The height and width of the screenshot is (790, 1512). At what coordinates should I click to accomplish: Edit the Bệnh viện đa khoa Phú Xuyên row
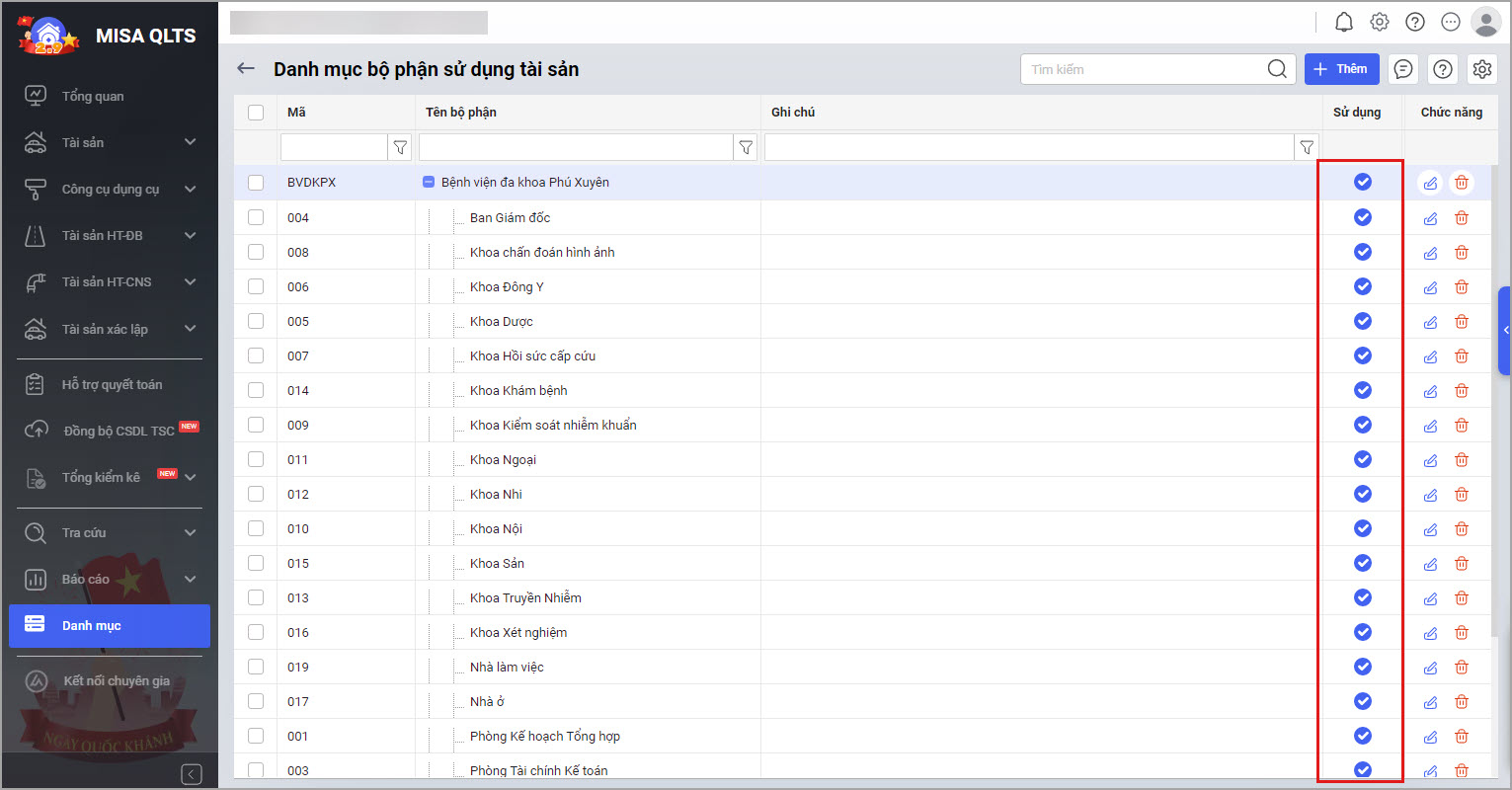point(1430,183)
